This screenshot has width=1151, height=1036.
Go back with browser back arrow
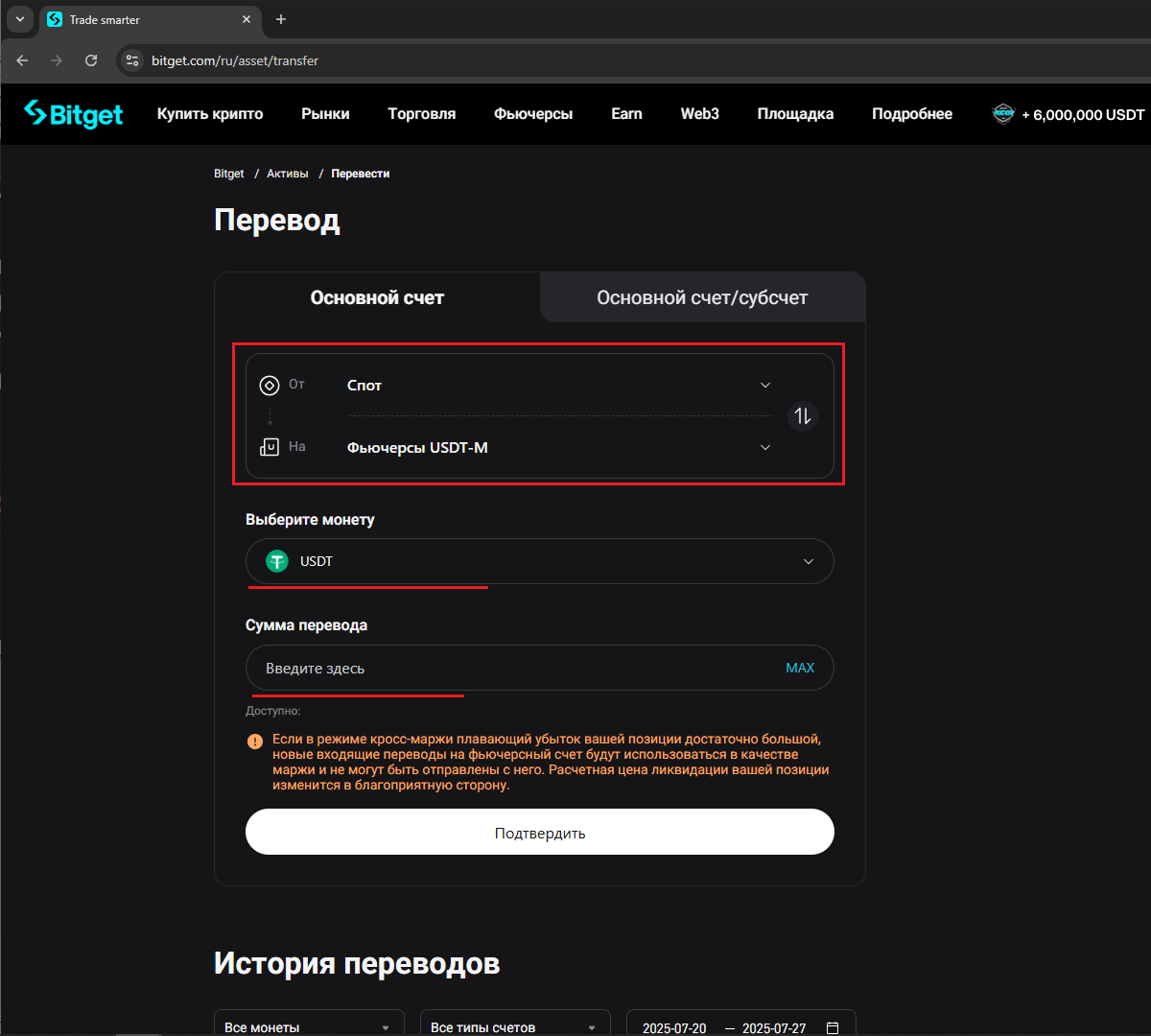click(23, 60)
